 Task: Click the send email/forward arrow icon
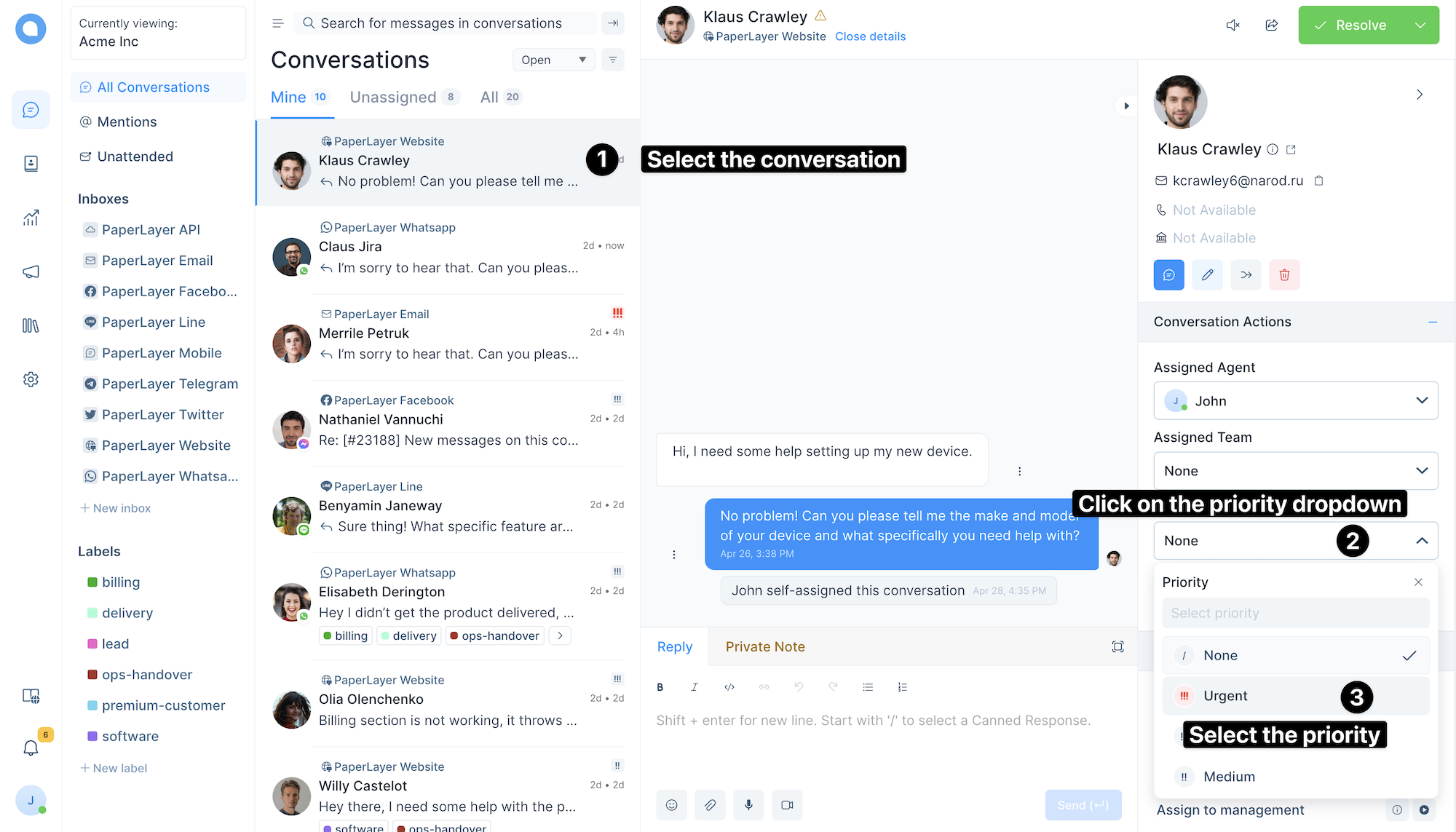[1245, 275]
